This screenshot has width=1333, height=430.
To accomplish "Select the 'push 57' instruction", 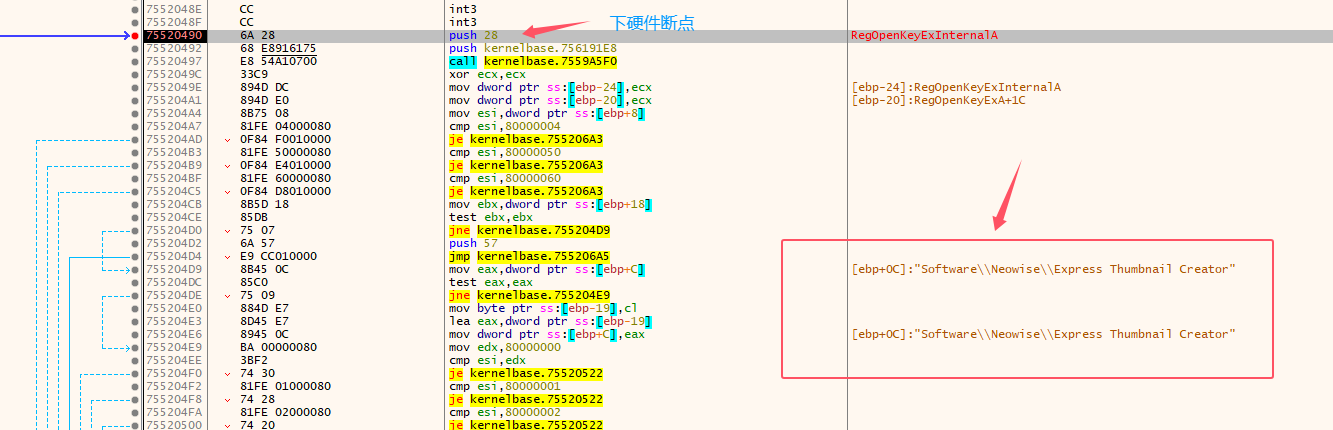I will pyautogui.click(x=474, y=243).
